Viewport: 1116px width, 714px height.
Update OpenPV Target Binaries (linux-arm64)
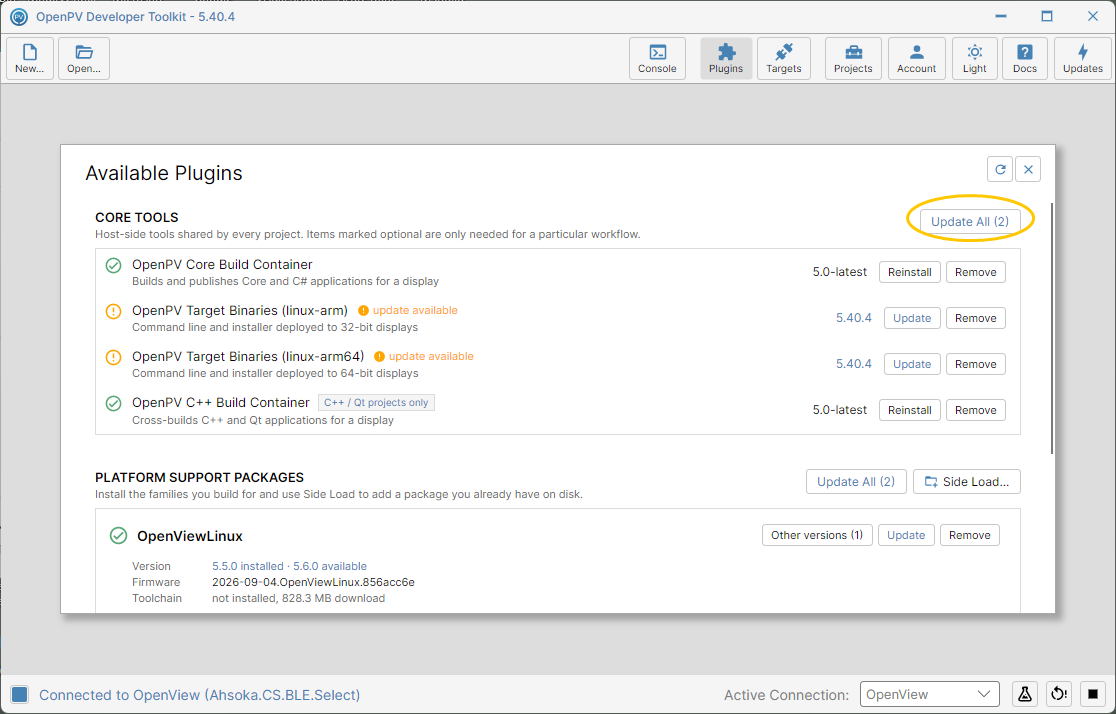tap(912, 364)
